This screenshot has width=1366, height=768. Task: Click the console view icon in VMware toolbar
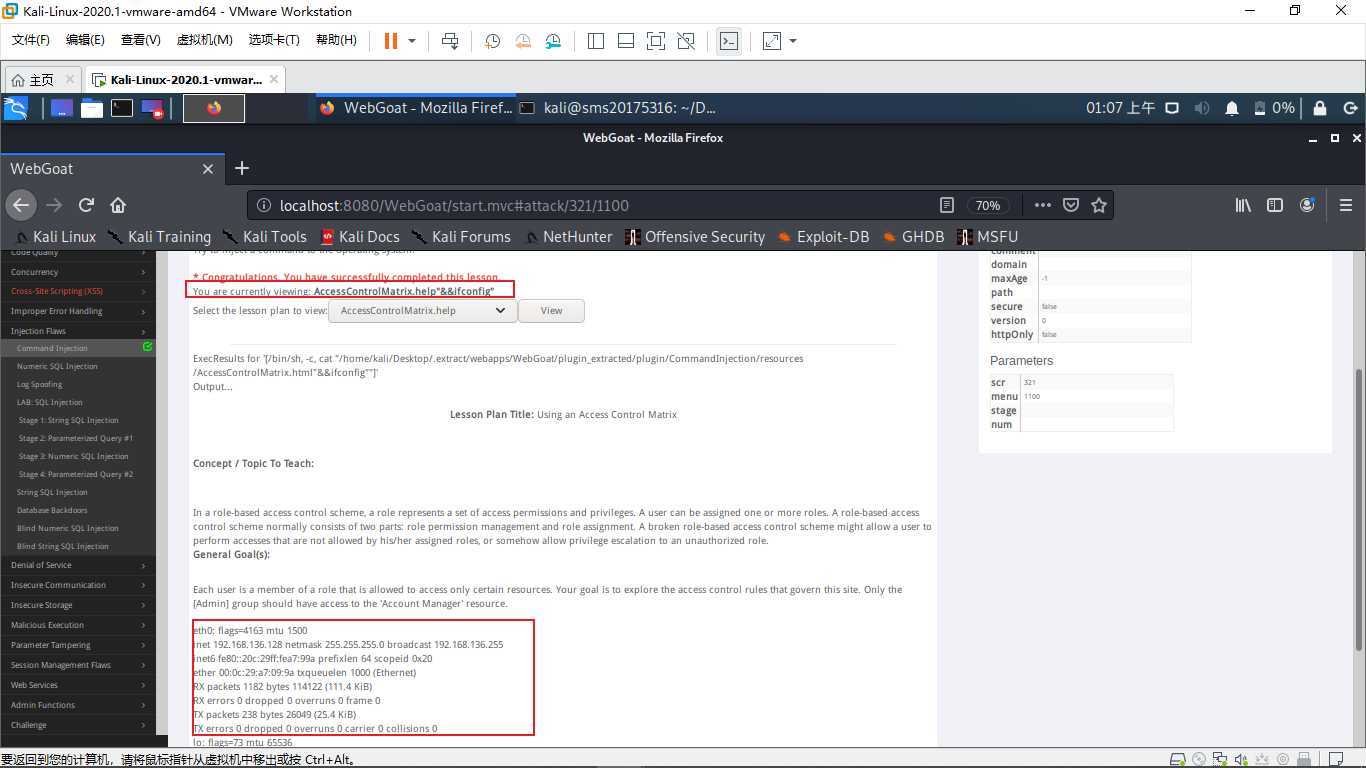click(729, 41)
